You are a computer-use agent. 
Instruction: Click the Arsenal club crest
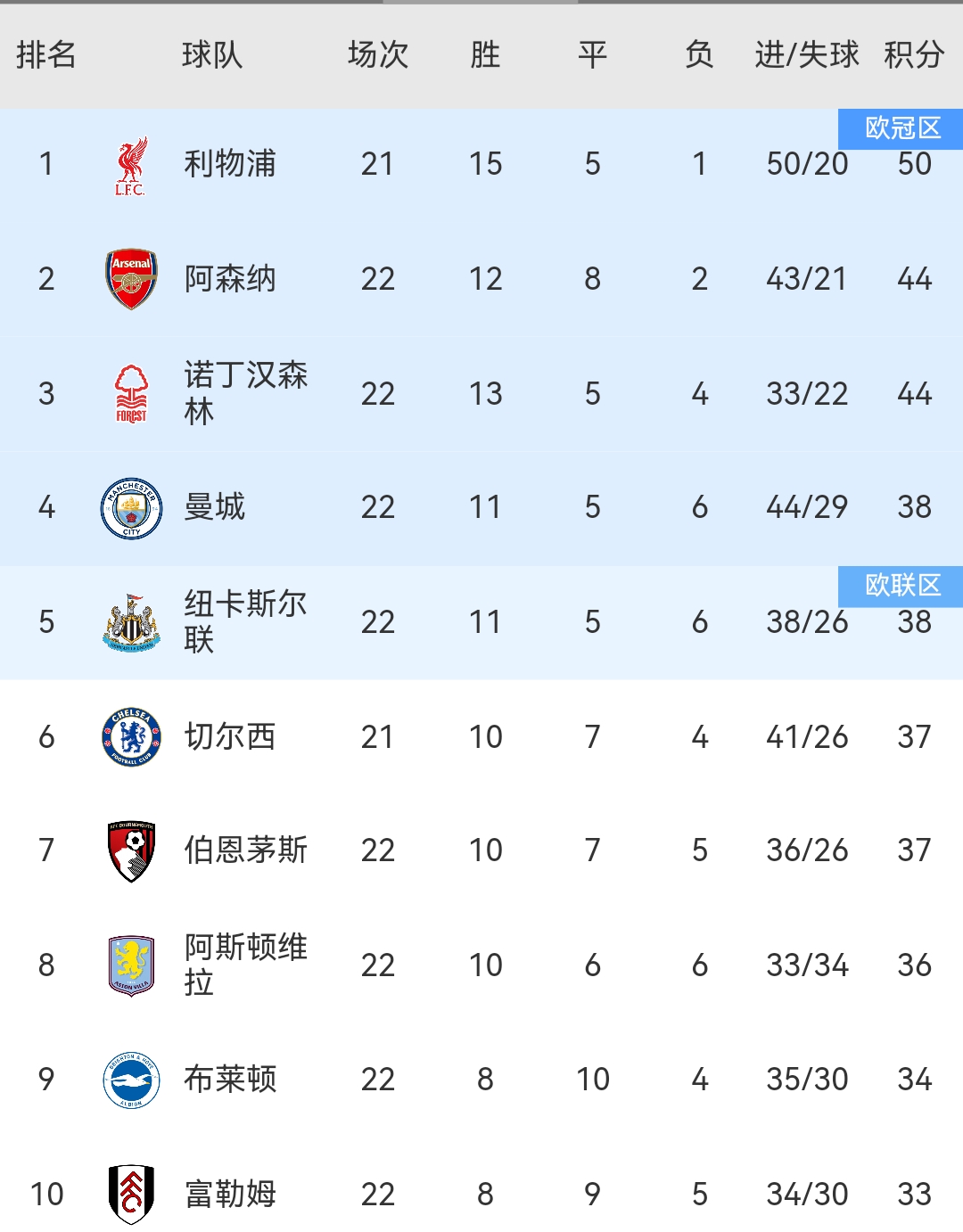(131, 279)
